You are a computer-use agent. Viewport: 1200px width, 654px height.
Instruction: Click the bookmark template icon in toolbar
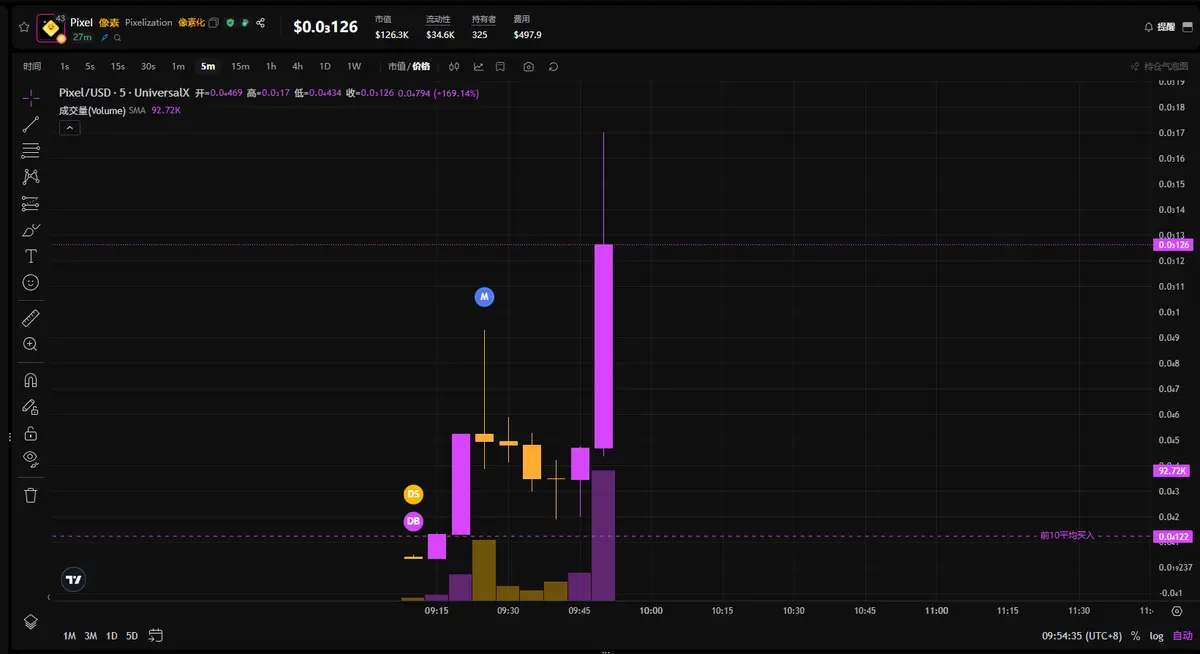[x=500, y=66]
